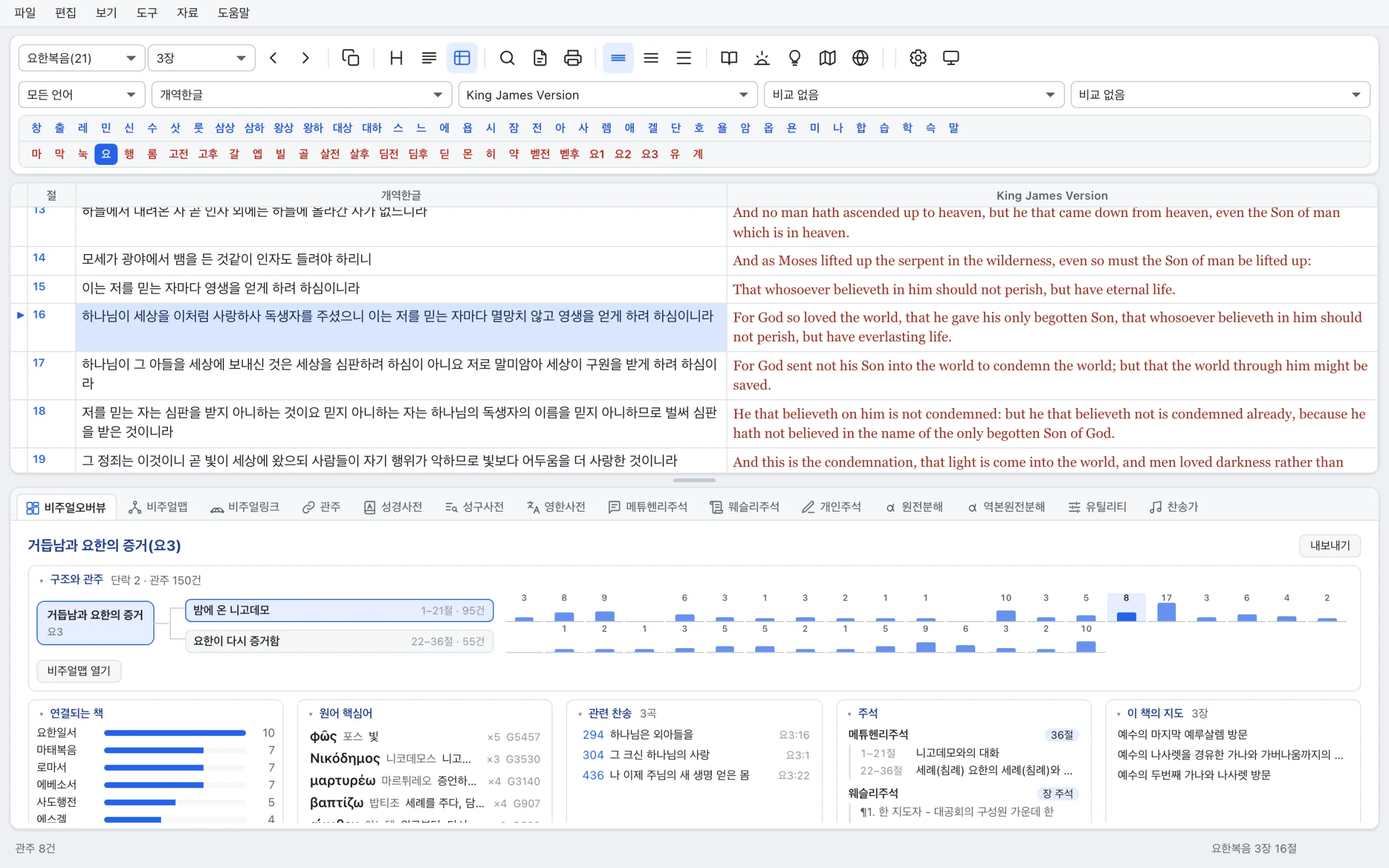Click the copy icon in toolbar

tap(350, 58)
